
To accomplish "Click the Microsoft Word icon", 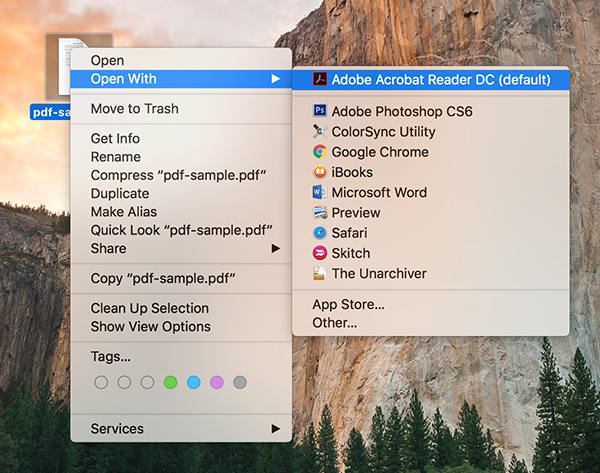I will click(x=320, y=192).
